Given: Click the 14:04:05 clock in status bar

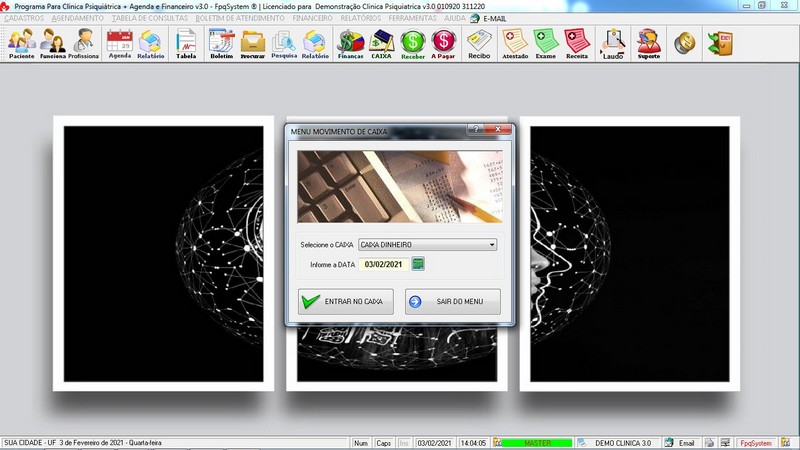Looking at the screenshot, I should coord(473,443).
